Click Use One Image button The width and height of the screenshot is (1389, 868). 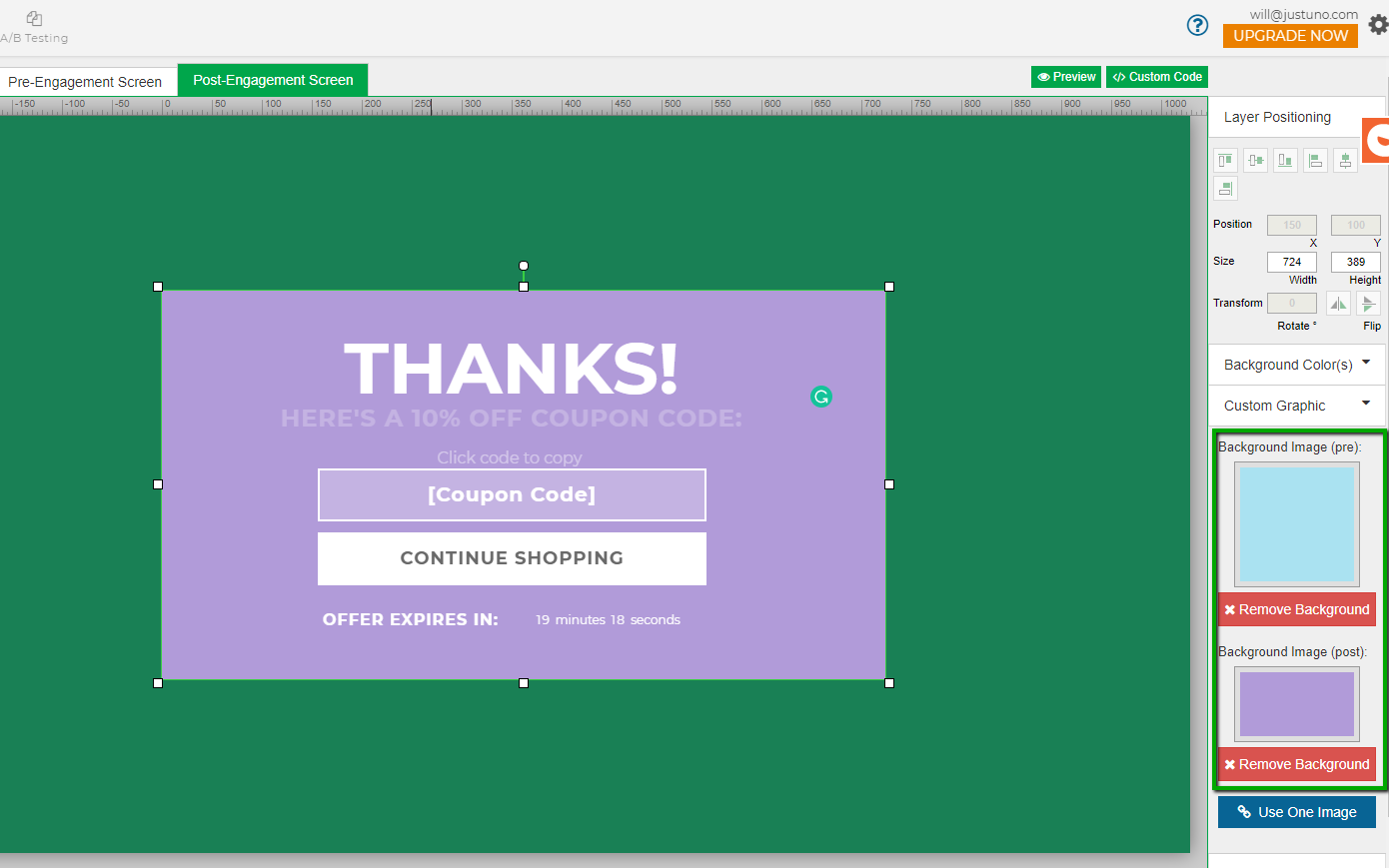pyautogui.click(x=1296, y=812)
